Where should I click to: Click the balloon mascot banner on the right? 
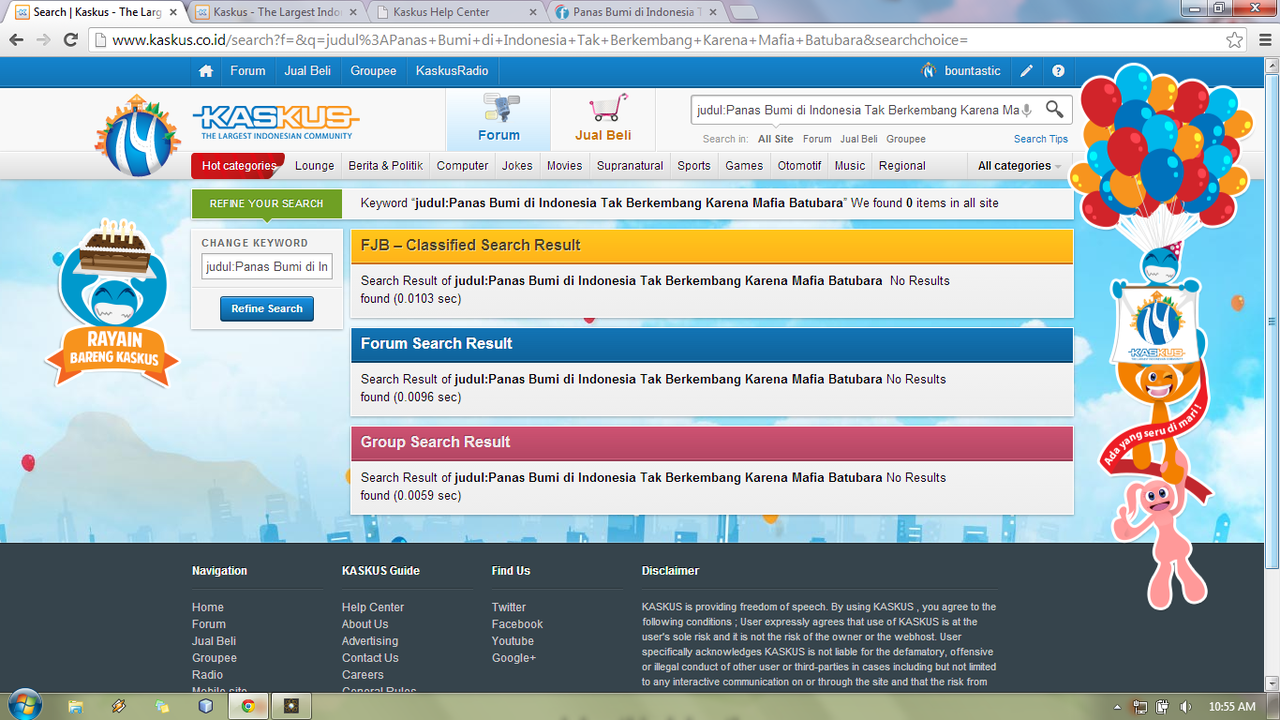click(x=1160, y=335)
